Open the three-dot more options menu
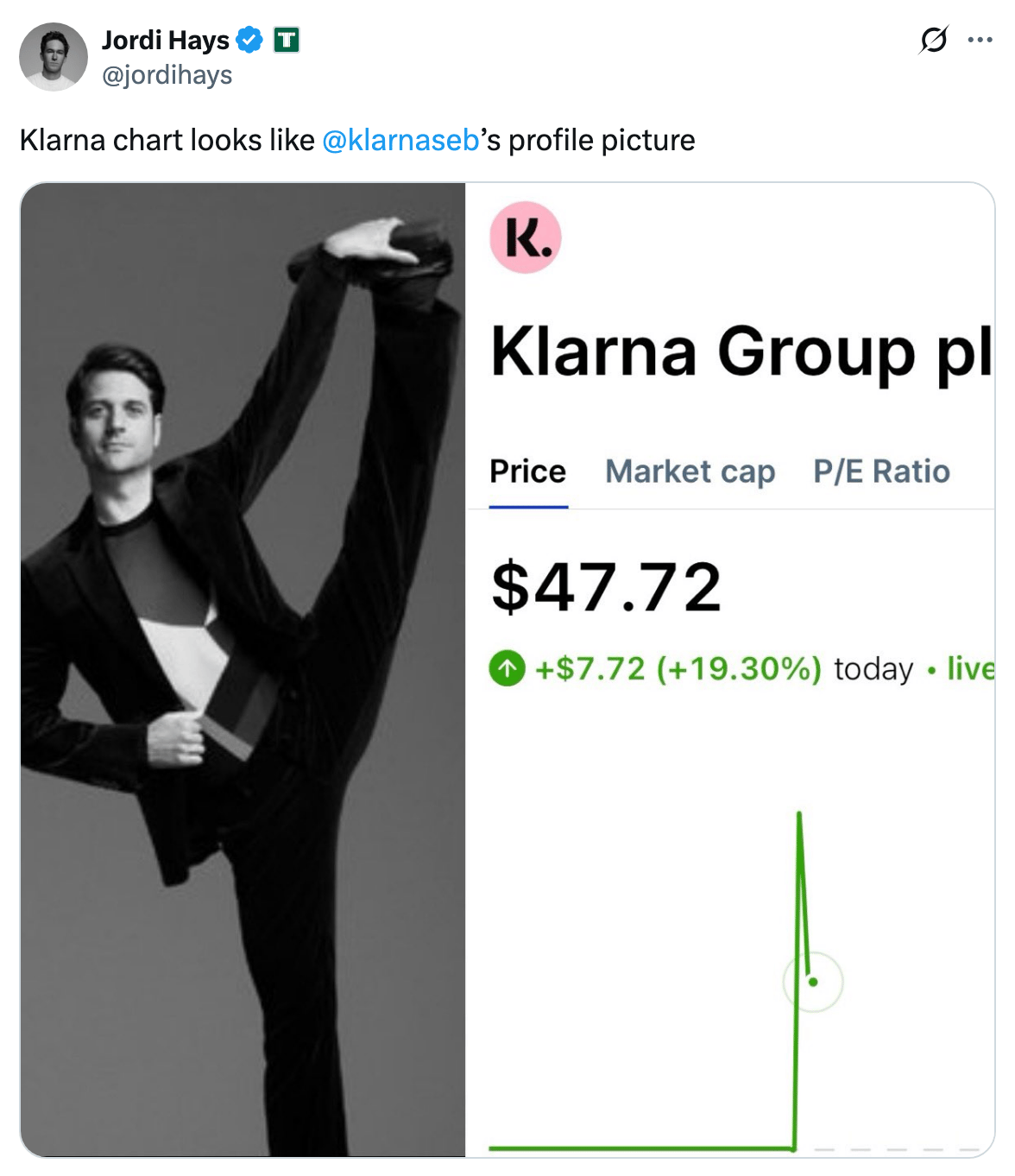 [x=980, y=40]
